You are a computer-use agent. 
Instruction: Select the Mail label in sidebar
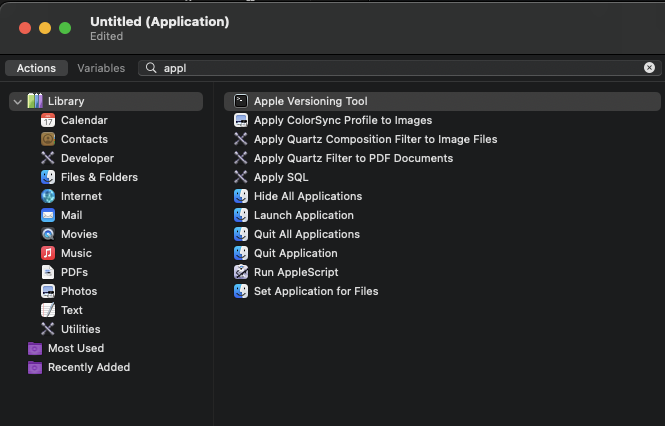72,215
